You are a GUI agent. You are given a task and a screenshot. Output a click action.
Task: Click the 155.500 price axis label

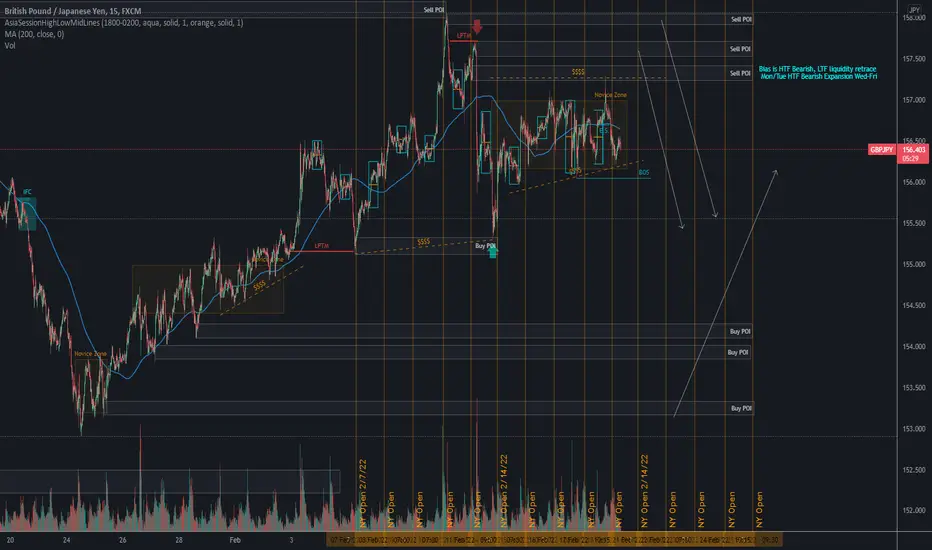[914, 223]
